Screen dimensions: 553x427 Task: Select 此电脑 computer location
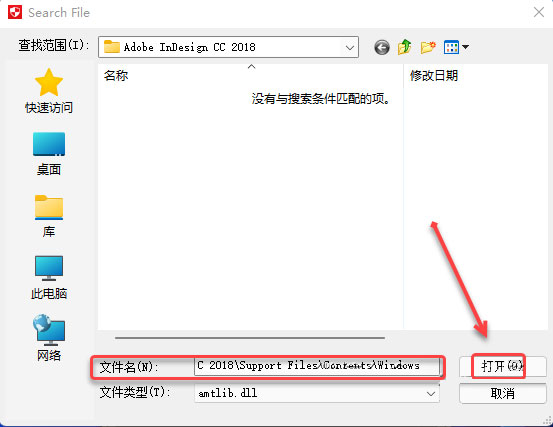point(49,278)
